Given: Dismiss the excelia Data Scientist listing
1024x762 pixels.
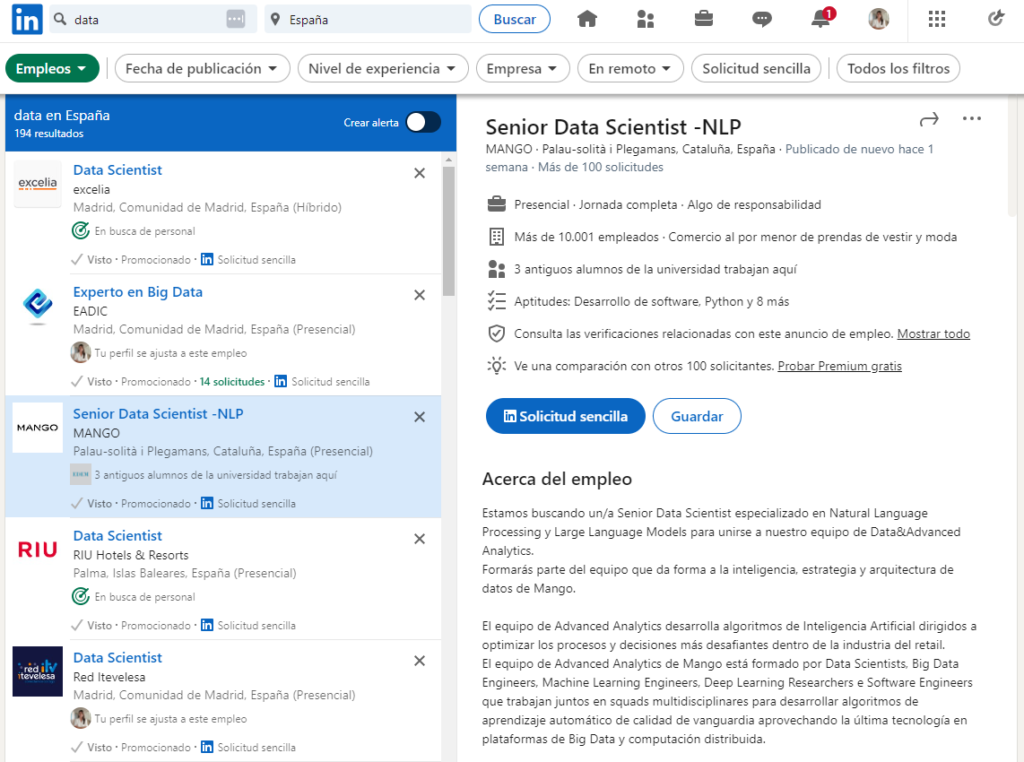Looking at the screenshot, I should tap(419, 173).
